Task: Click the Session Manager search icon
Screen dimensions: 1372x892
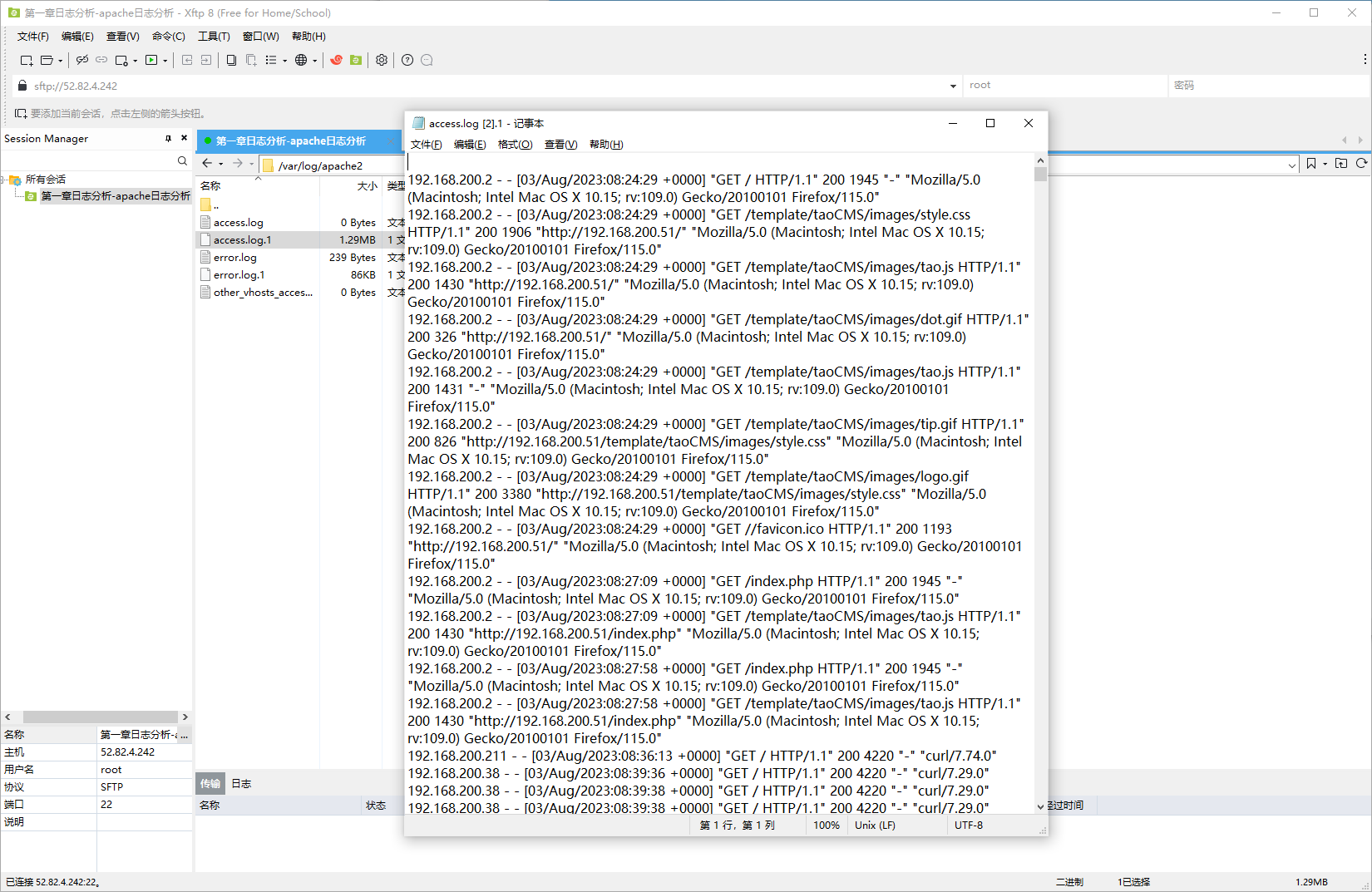Action: coord(182,161)
